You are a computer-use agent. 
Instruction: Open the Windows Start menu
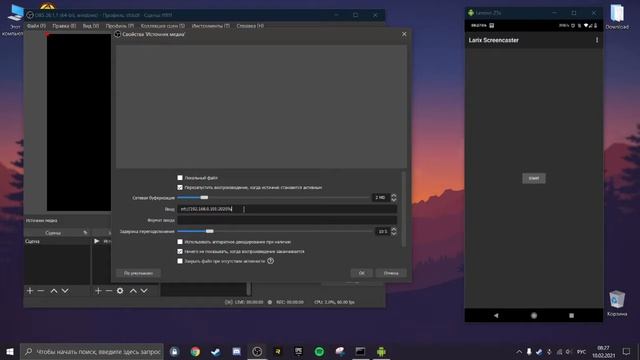click(10, 351)
